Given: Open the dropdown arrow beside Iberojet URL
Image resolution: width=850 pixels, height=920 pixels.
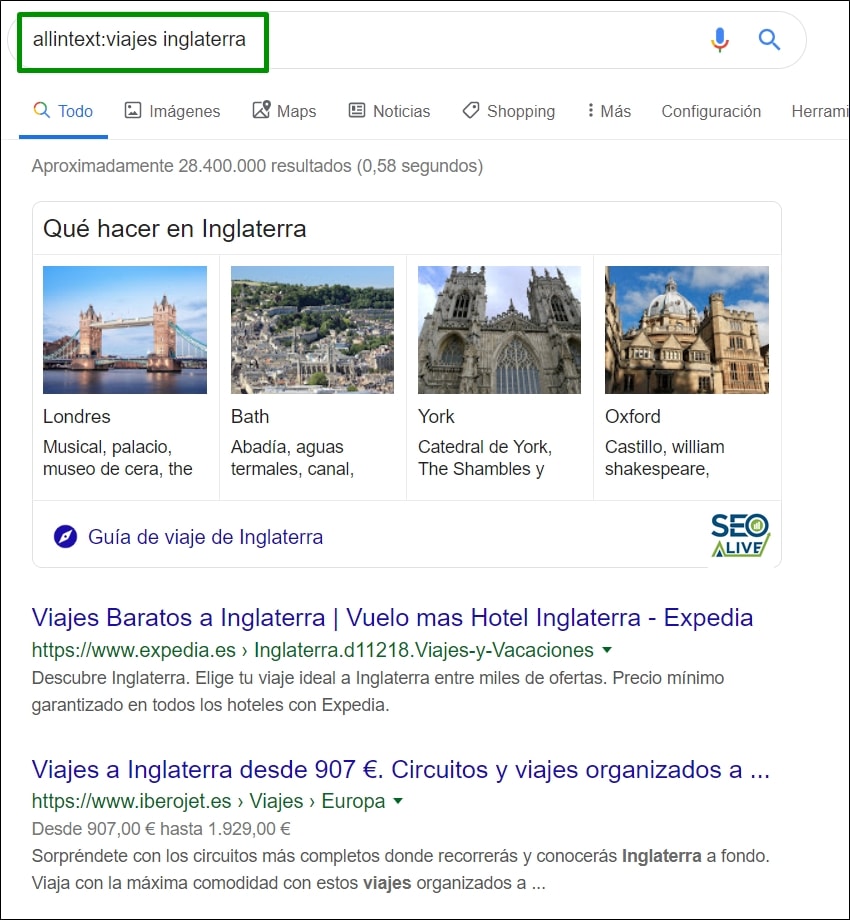Looking at the screenshot, I should (396, 801).
